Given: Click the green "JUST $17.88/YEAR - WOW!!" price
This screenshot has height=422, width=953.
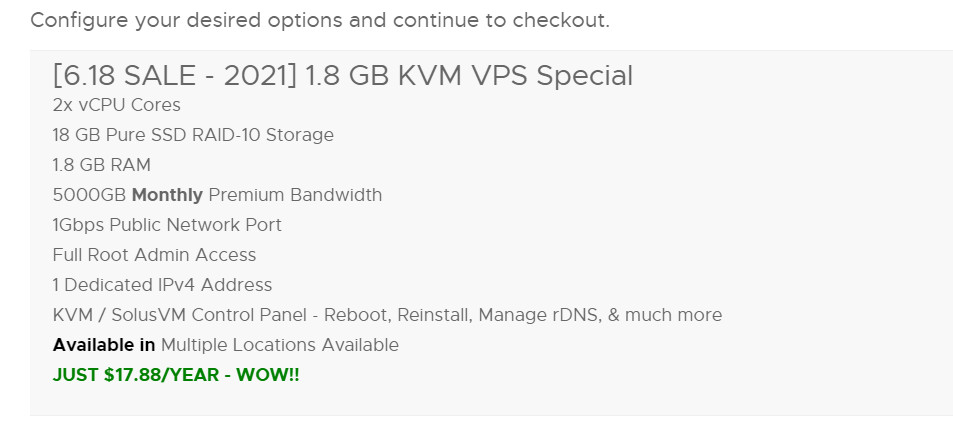Looking at the screenshot, I should tap(176, 375).
